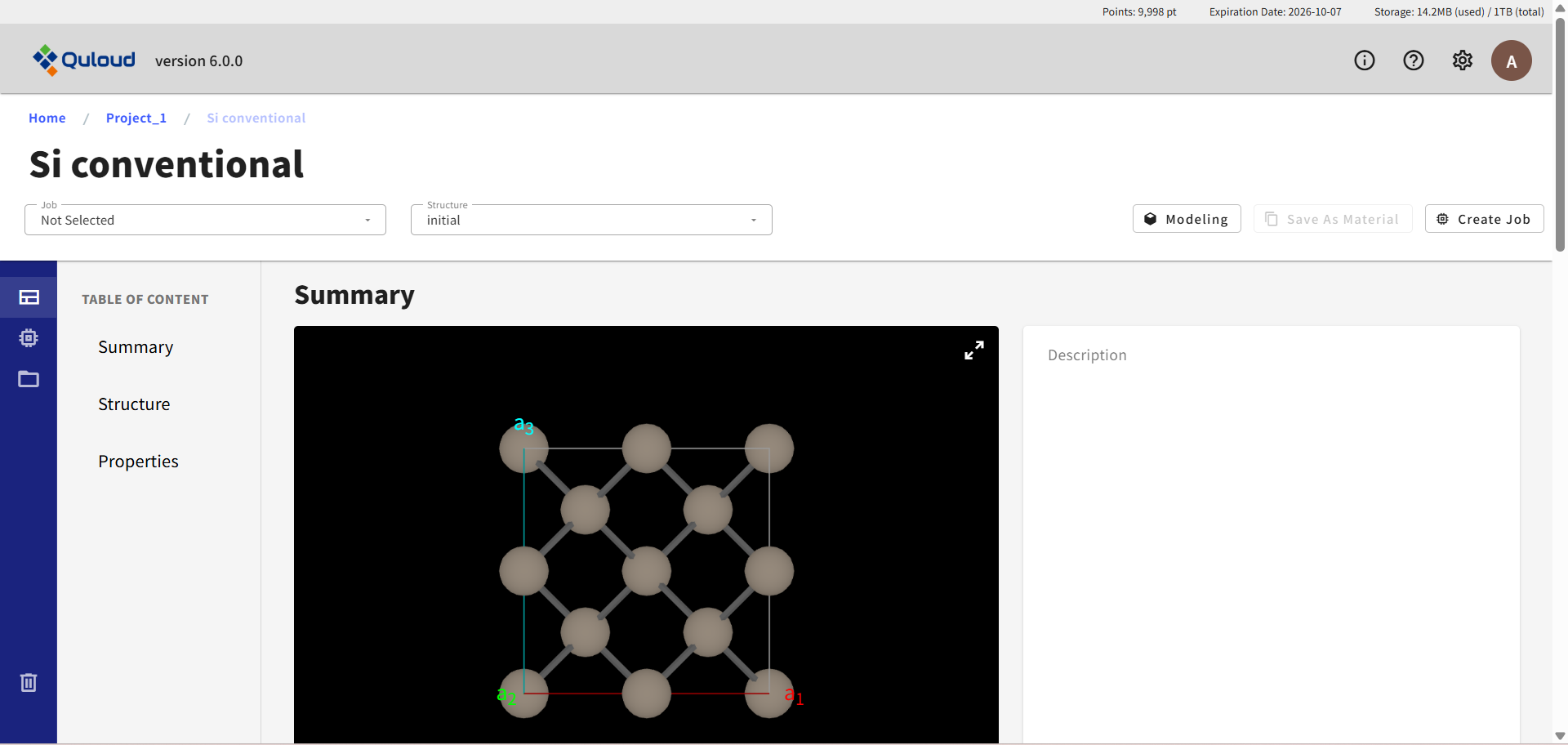Jump to Properties section

coord(138,462)
